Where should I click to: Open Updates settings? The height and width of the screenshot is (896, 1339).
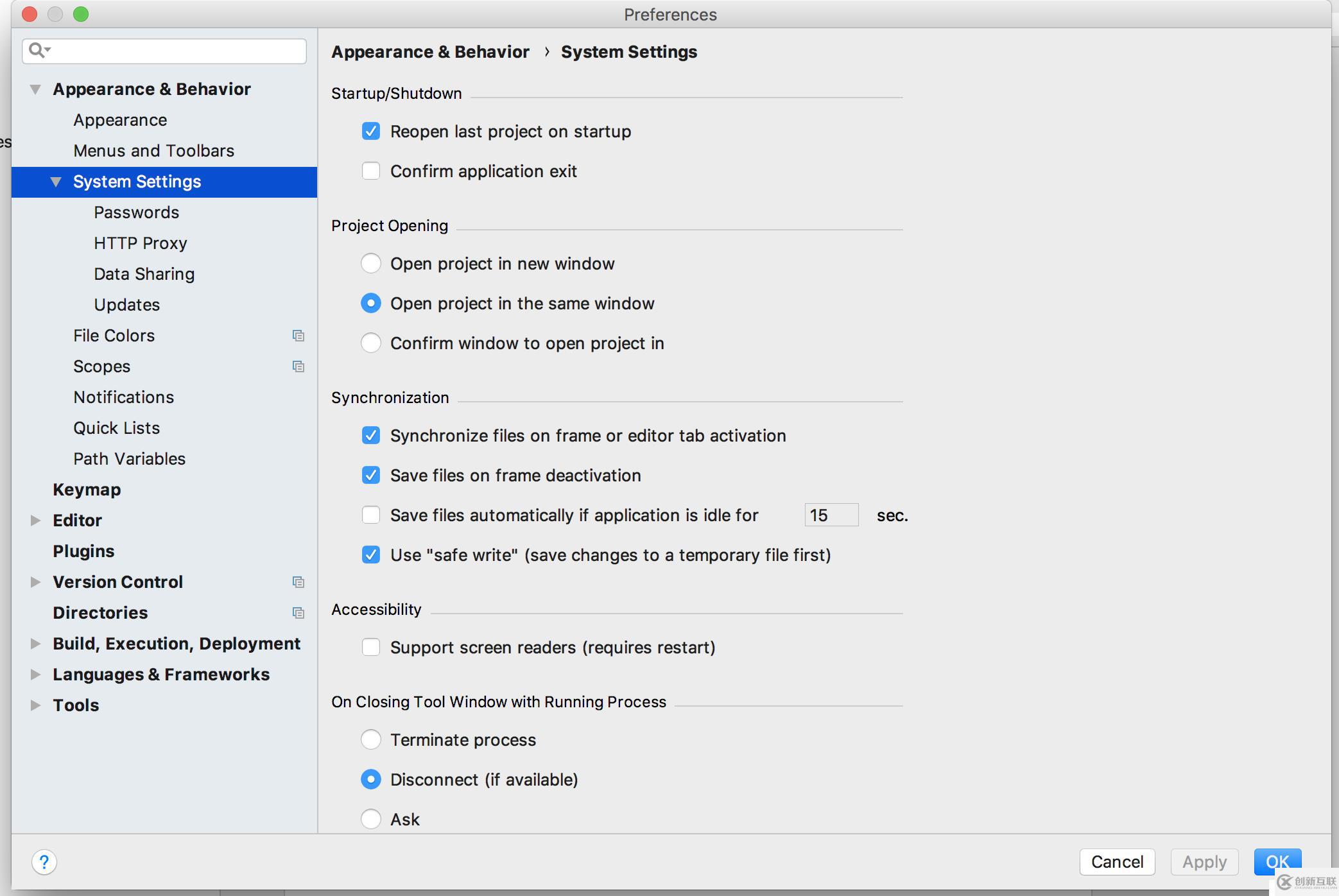125,304
